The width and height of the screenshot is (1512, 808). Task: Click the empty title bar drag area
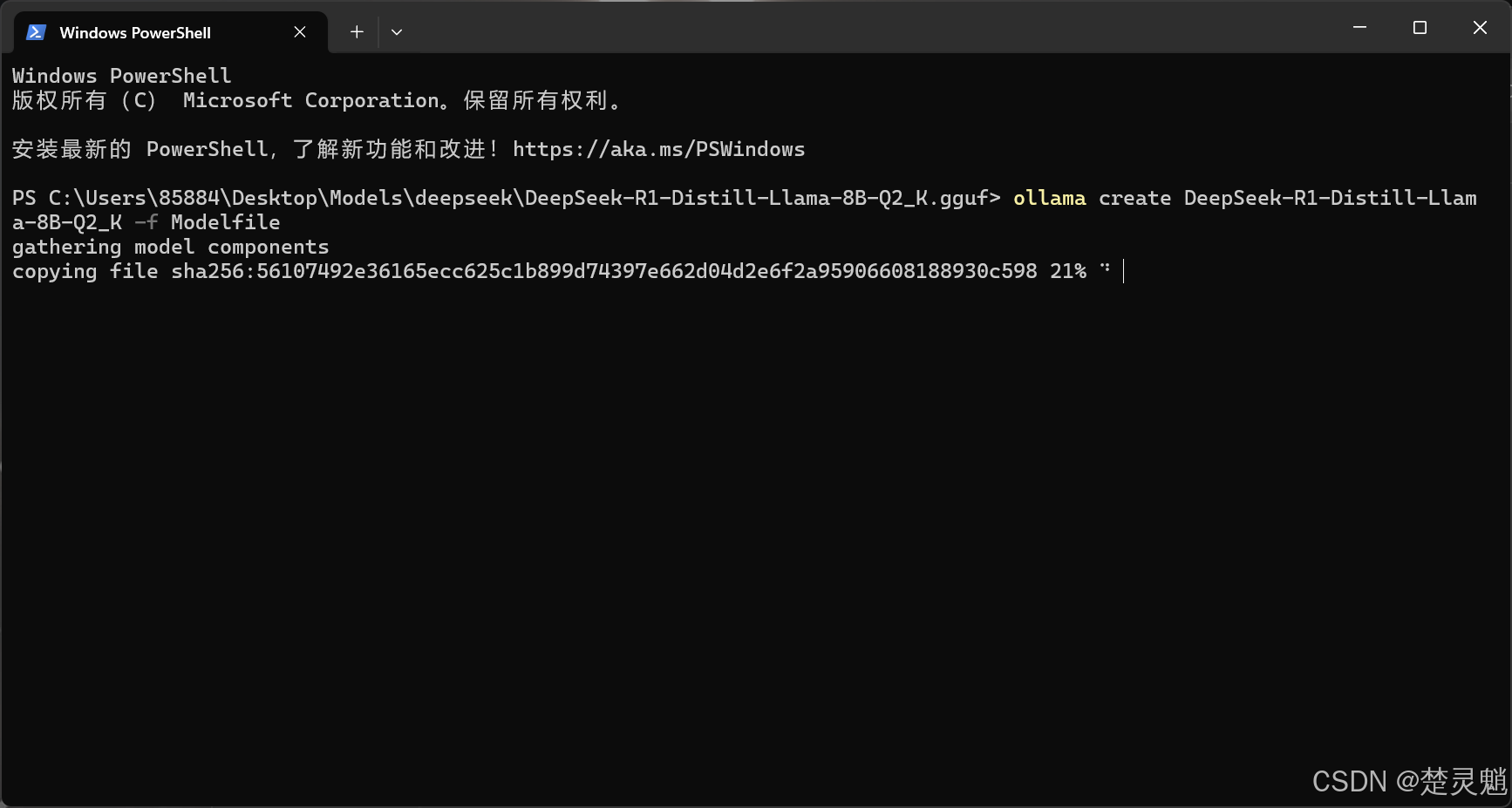point(872,28)
